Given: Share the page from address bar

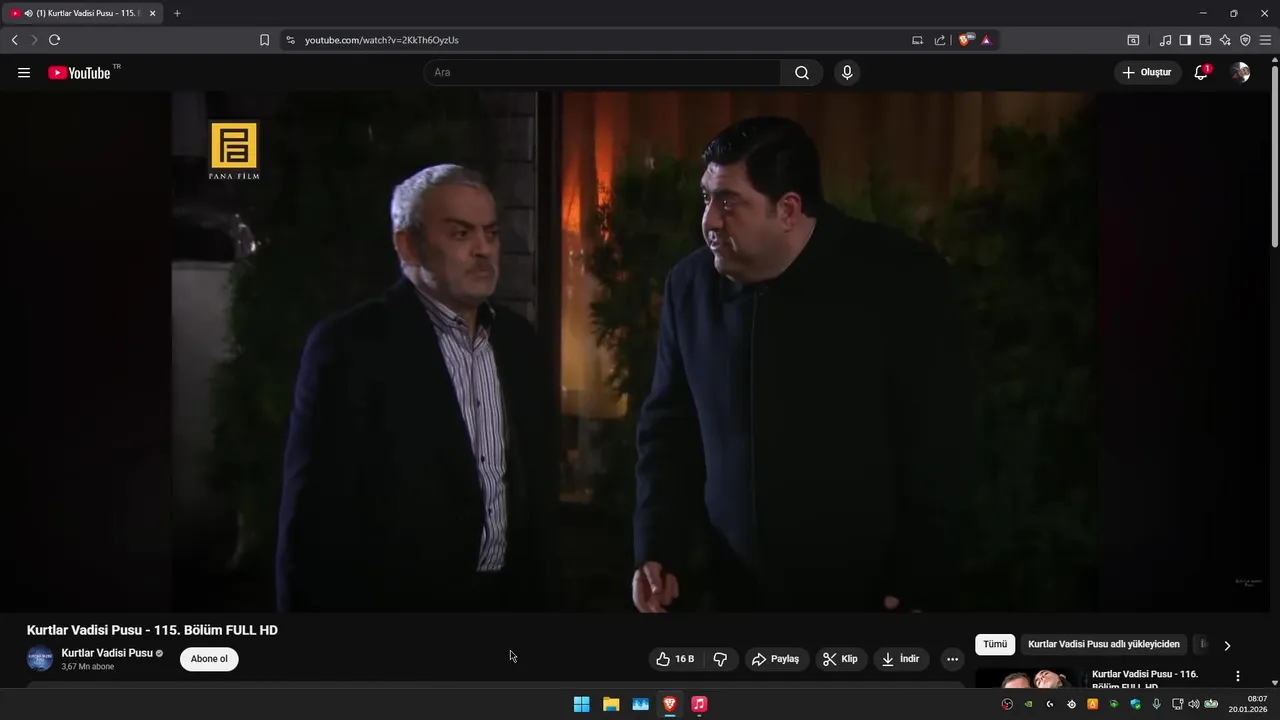Looking at the screenshot, I should click(x=940, y=40).
